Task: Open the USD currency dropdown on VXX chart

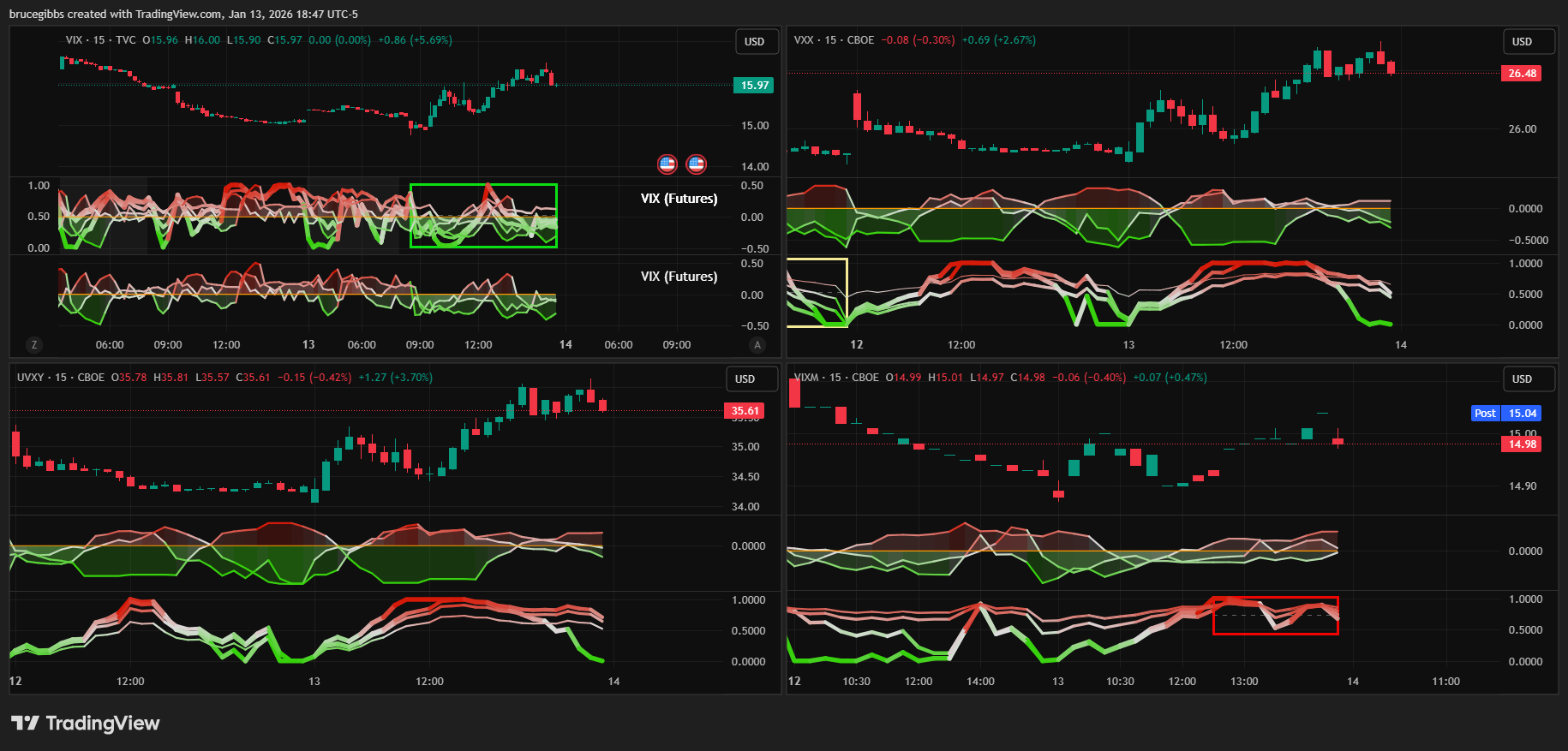Action: 1523,42
